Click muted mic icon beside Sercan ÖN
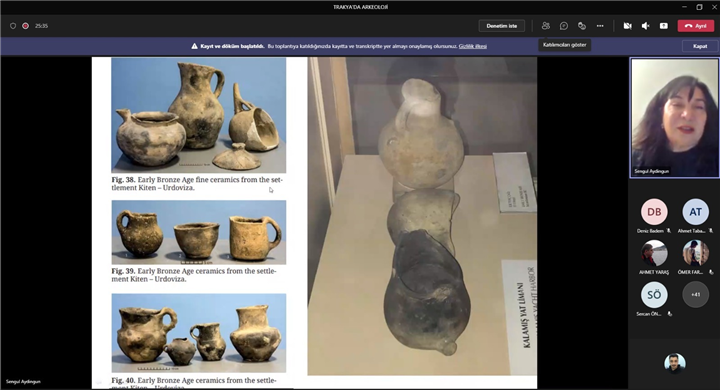Screen dimensions: 720x390 (669, 314)
